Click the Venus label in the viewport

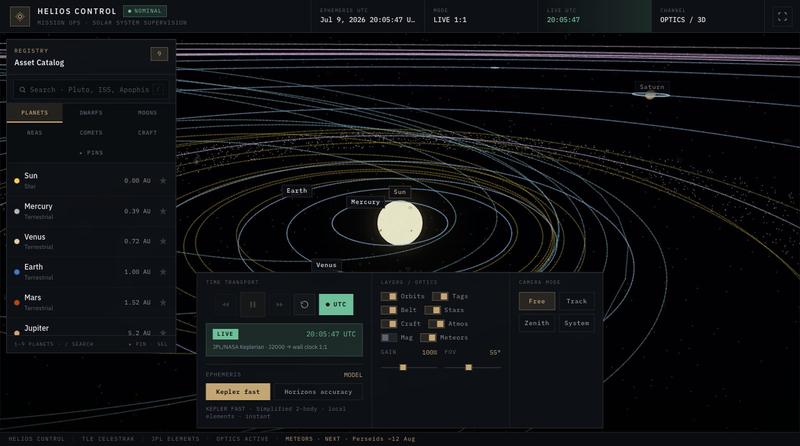pyautogui.click(x=326, y=265)
